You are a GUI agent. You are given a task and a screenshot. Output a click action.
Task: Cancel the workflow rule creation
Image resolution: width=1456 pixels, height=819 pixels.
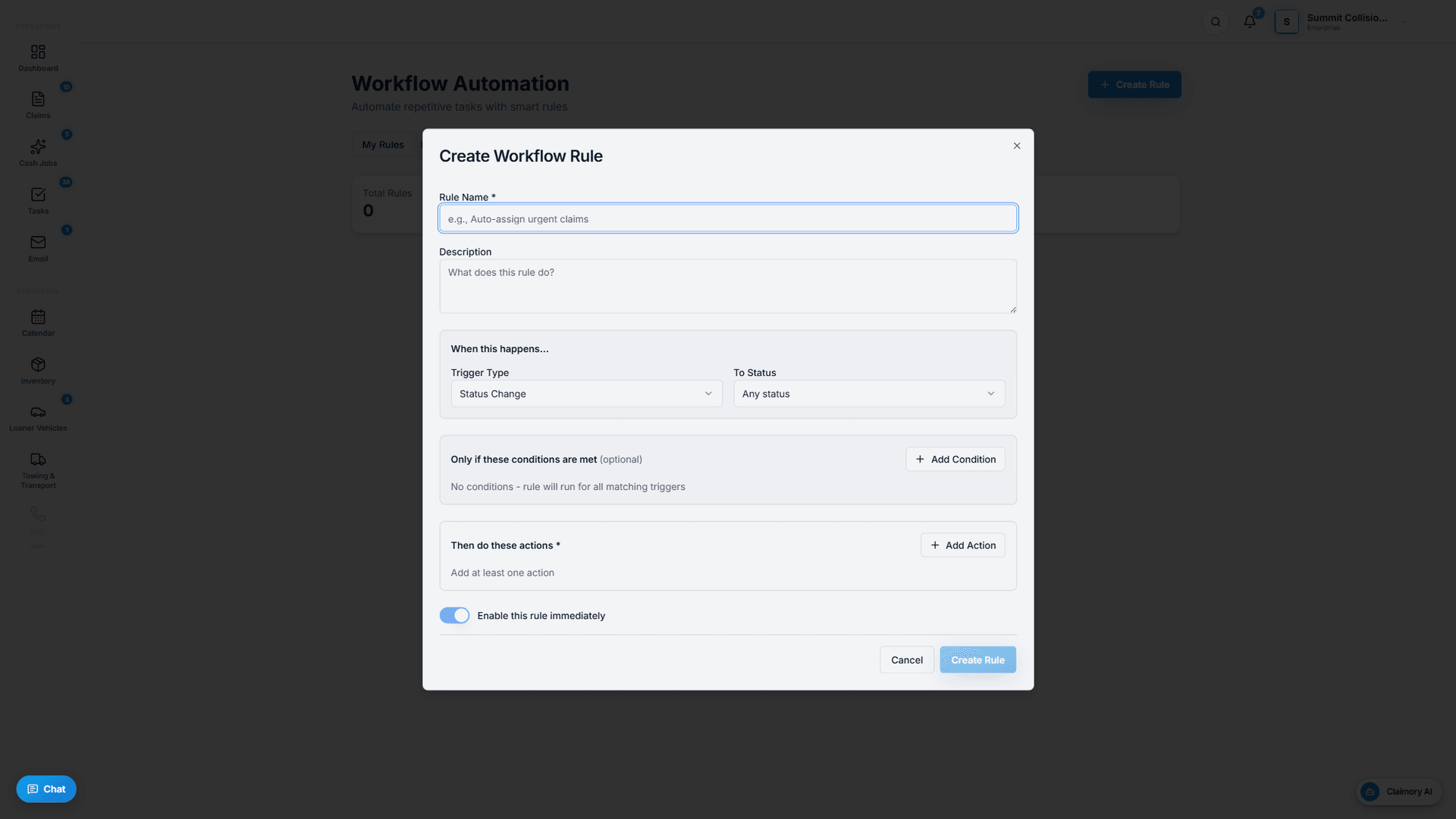[907, 660]
